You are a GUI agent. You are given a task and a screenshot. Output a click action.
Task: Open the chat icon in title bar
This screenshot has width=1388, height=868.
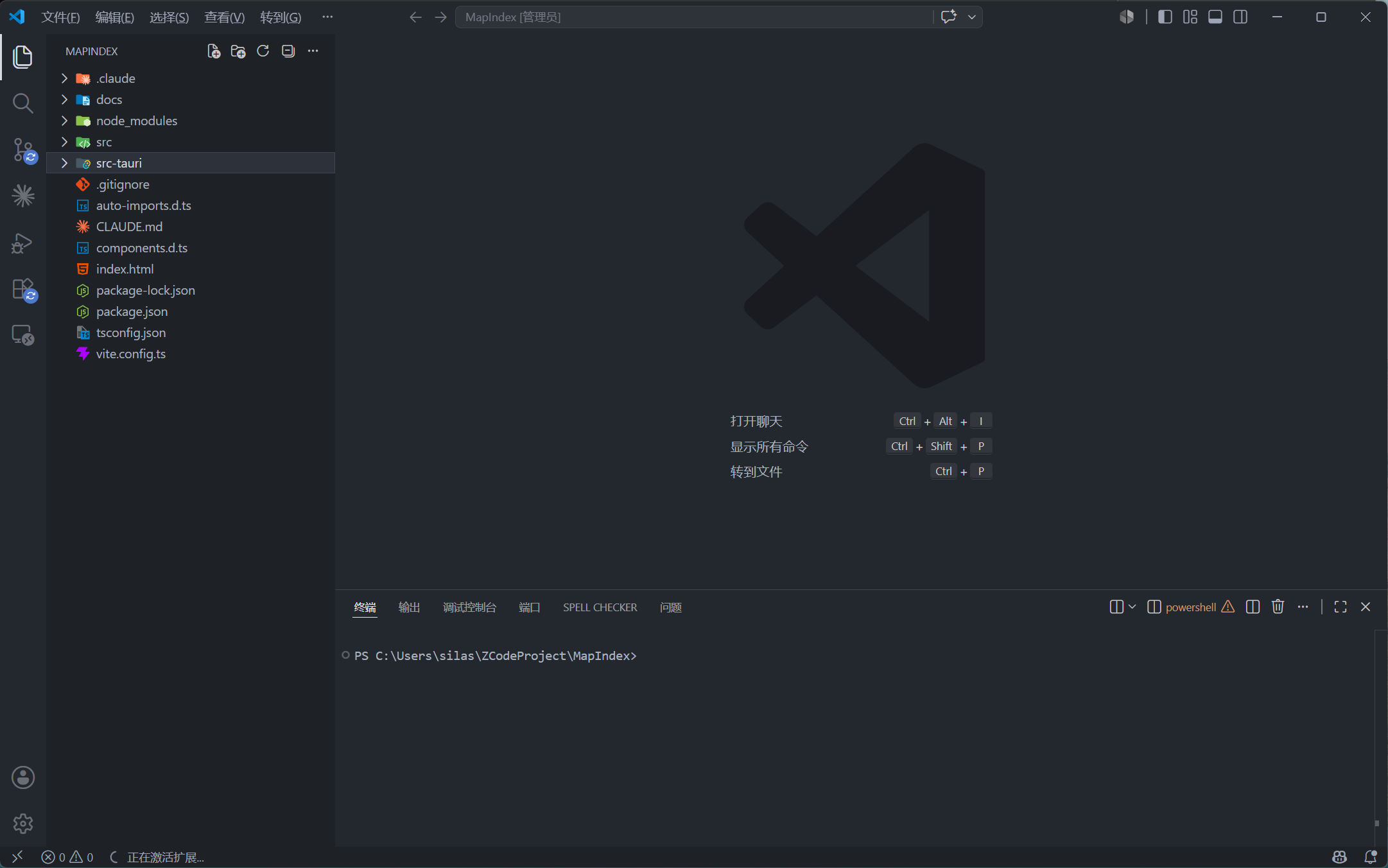pos(949,17)
